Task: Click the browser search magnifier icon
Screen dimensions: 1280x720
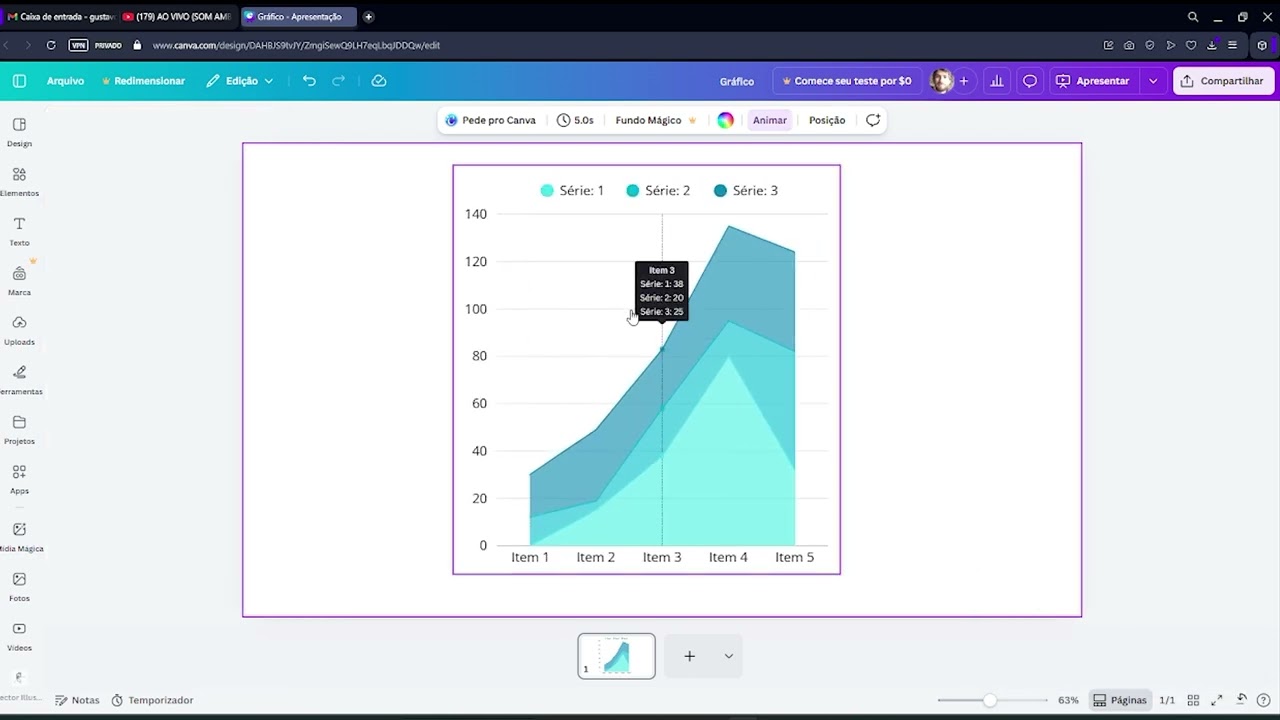Action: click(x=1193, y=17)
